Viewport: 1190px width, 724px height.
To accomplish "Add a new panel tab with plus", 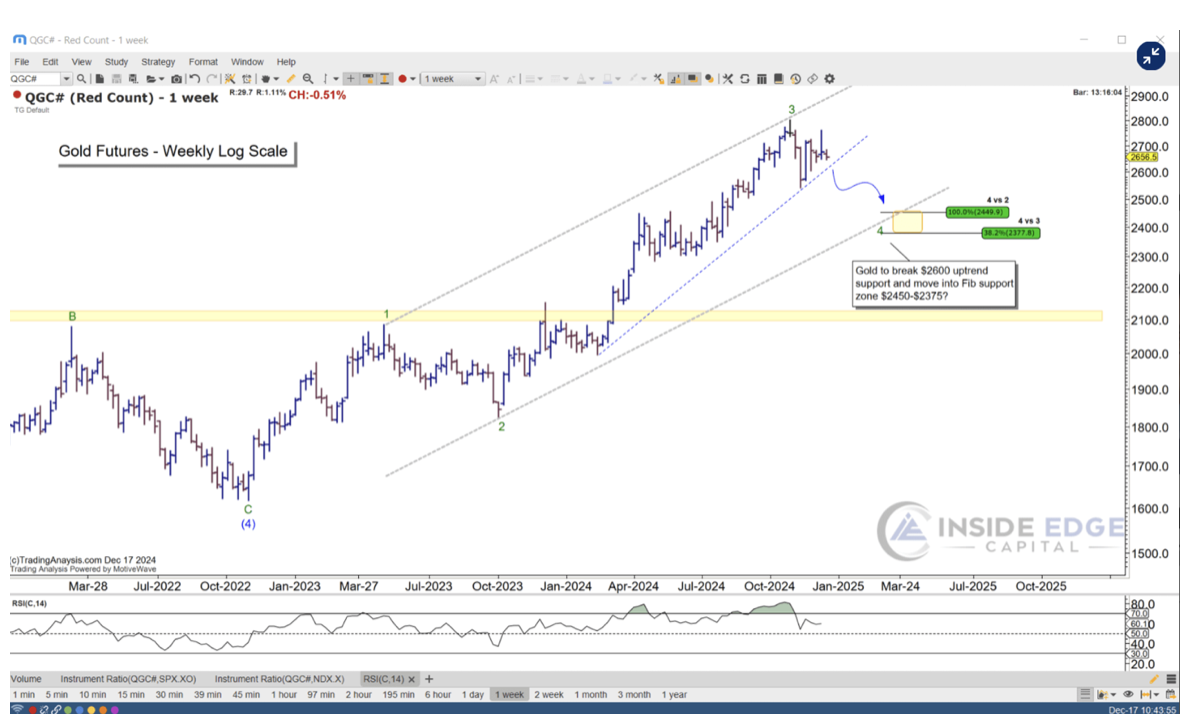I will tap(430, 678).
